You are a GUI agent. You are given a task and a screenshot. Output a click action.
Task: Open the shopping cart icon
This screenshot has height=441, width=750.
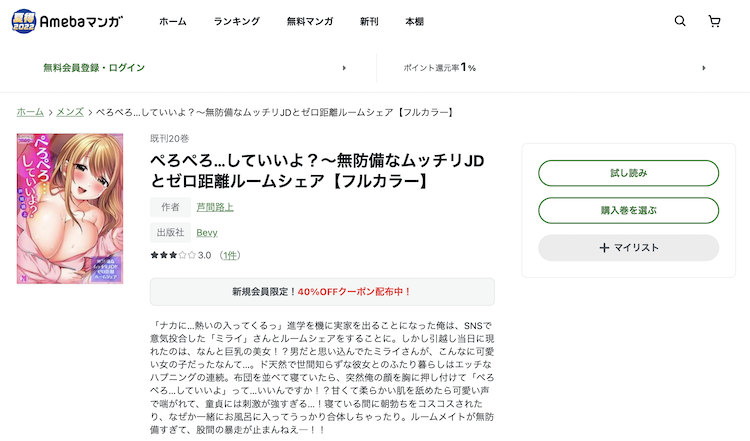[x=714, y=21]
